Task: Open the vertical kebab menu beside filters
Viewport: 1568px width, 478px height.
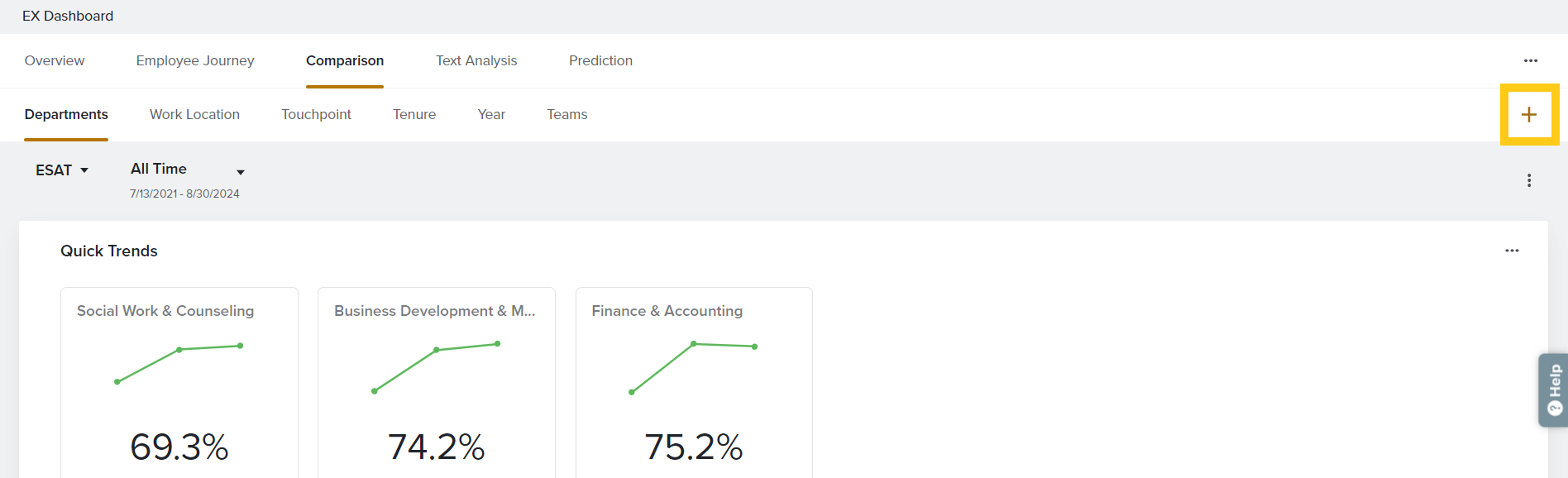Action: coord(1529,180)
